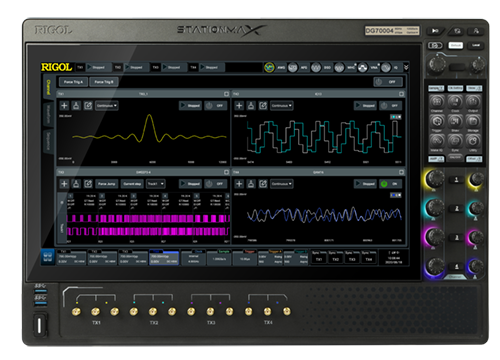Select the DSG mode icon

click(316, 68)
